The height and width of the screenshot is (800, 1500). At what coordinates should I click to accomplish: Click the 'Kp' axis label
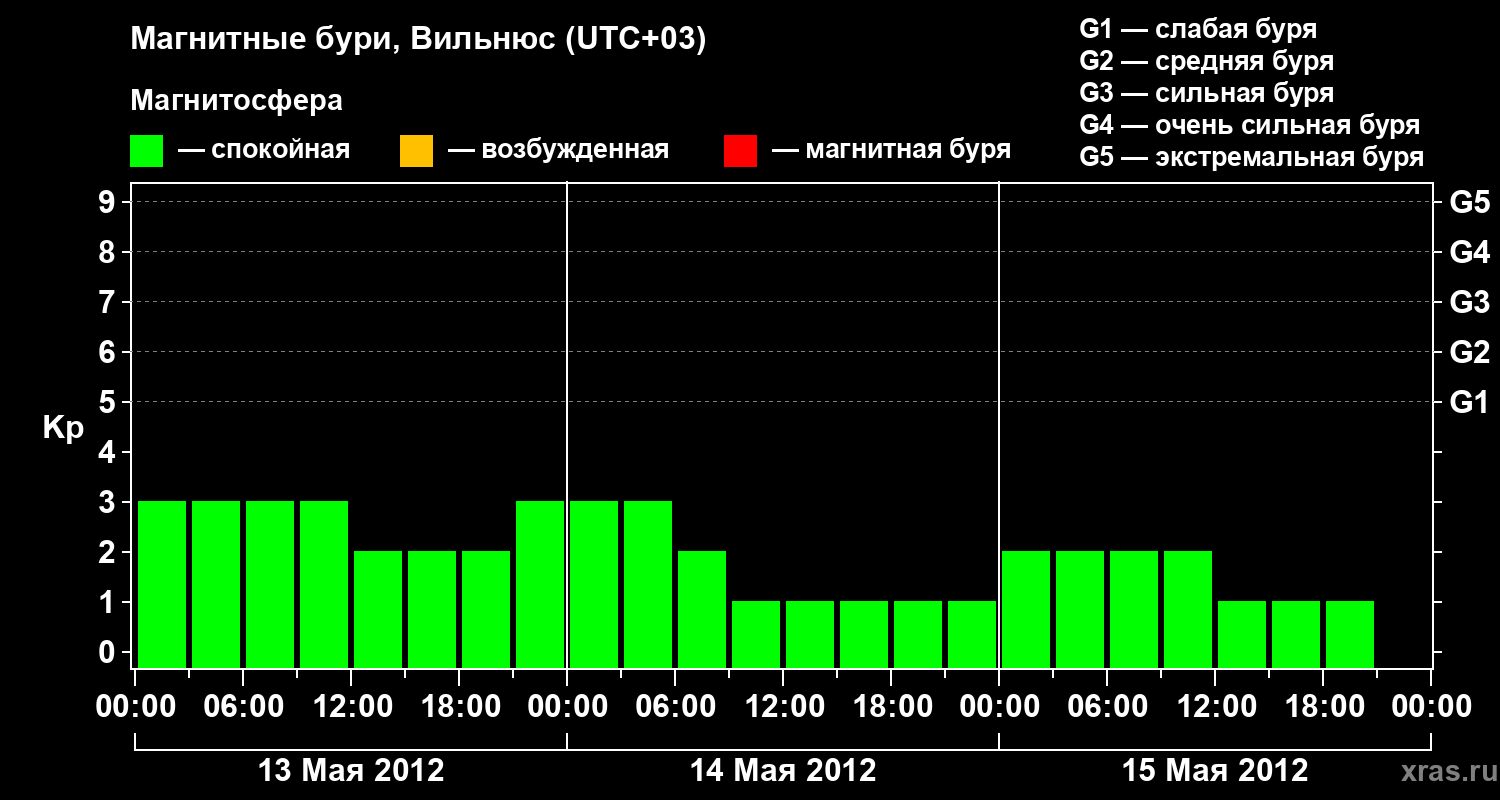point(63,428)
